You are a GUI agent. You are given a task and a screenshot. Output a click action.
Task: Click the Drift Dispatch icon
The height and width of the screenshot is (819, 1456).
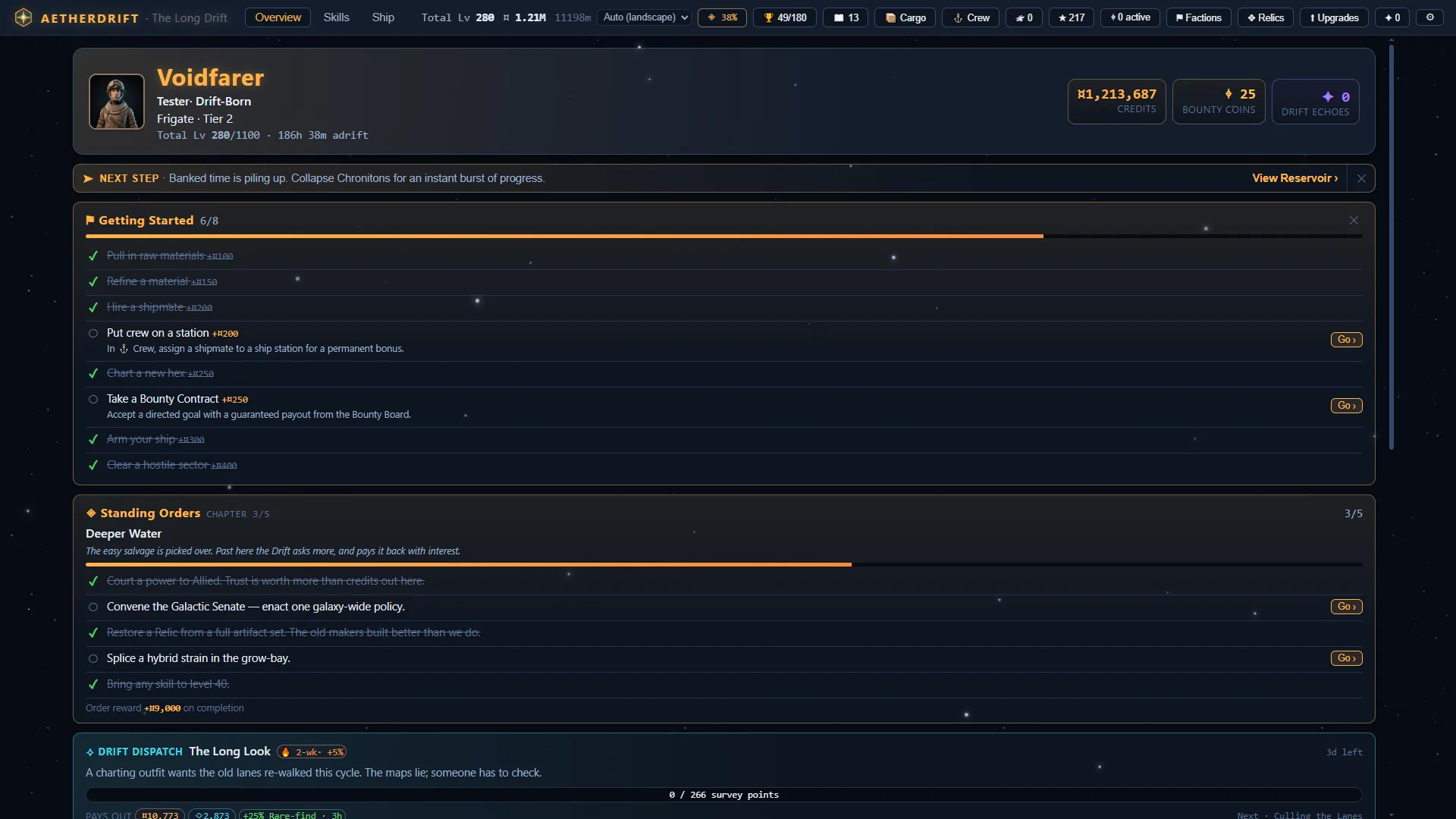click(90, 752)
